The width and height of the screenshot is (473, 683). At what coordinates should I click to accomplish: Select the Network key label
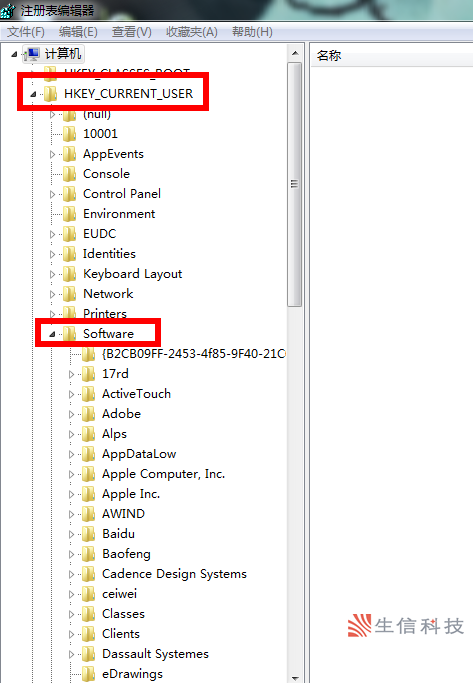[x=108, y=294]
